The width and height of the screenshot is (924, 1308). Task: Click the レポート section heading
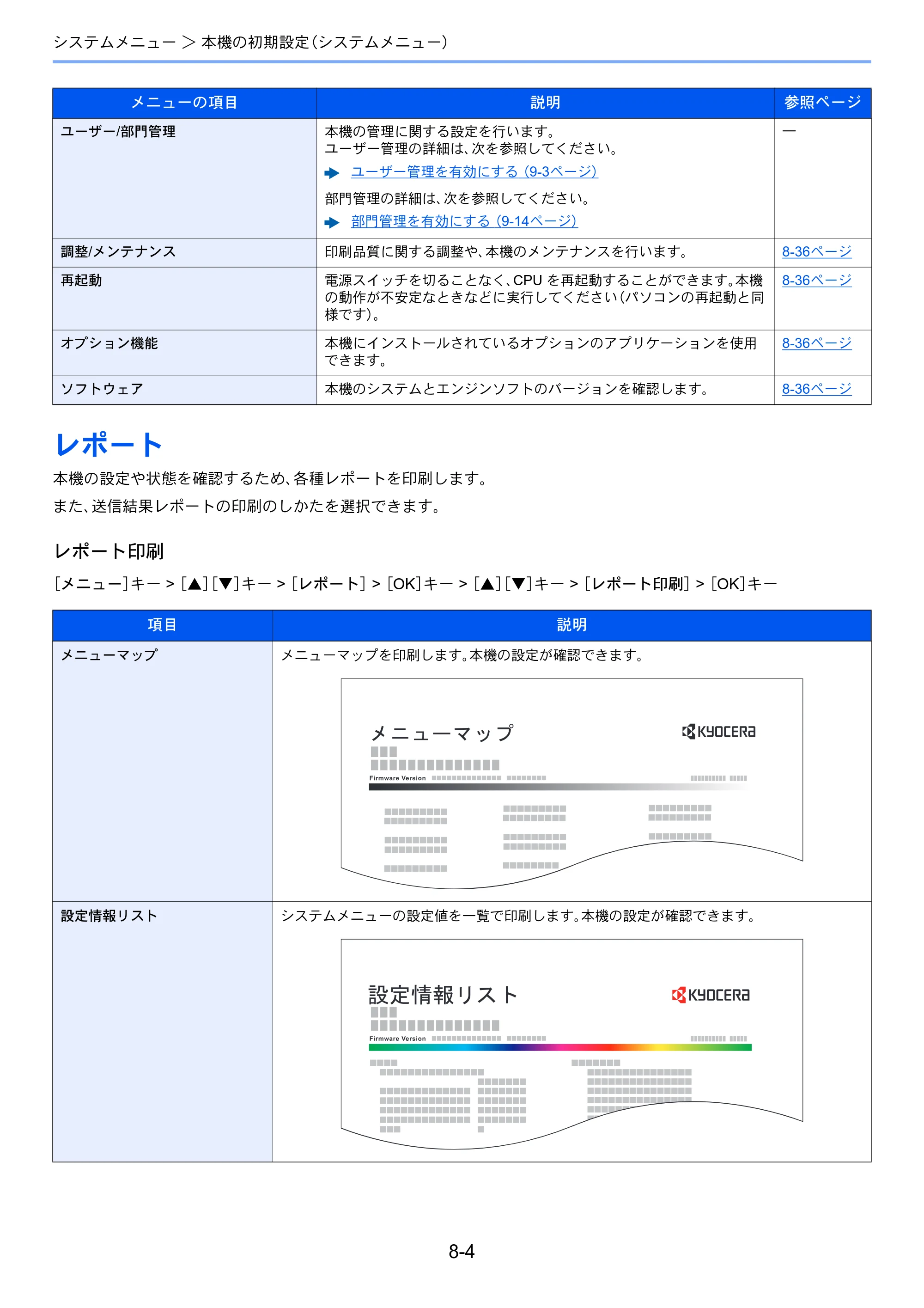click(x=109, y=444)
